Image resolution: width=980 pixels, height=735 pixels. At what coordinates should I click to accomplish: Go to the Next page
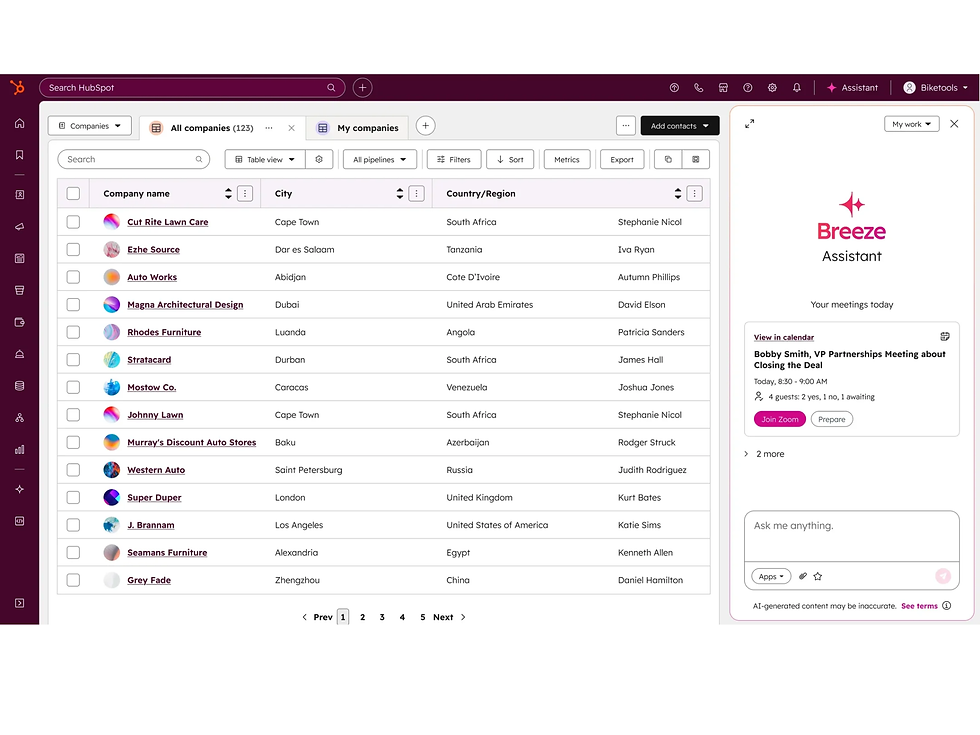click(449, 617)
